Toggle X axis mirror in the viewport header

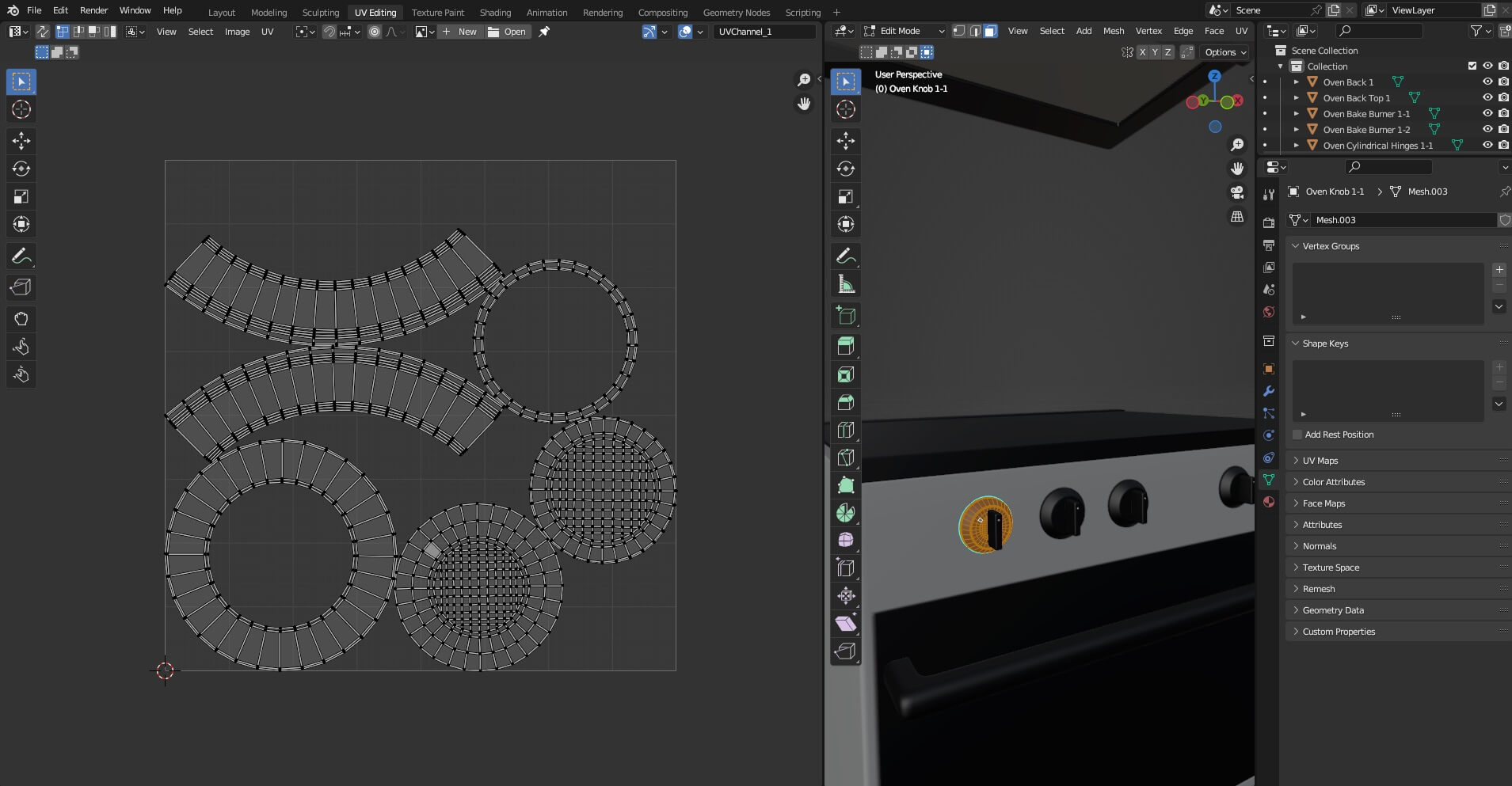click(1141, 52)
